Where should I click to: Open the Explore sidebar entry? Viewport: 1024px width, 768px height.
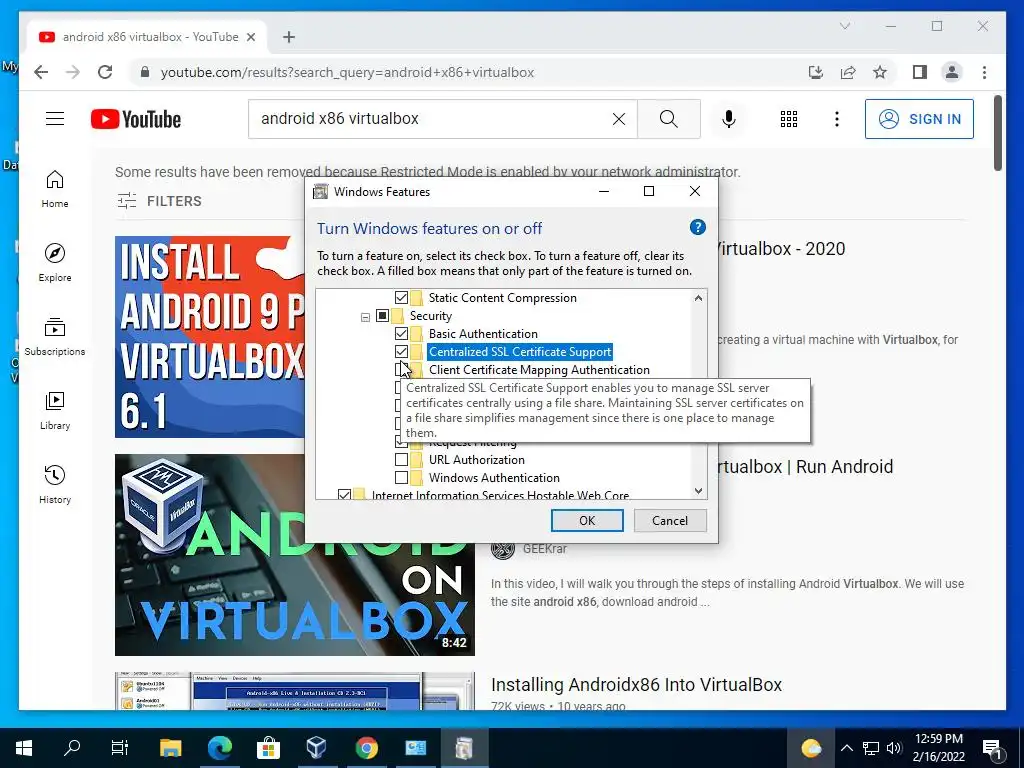(55, 263)
